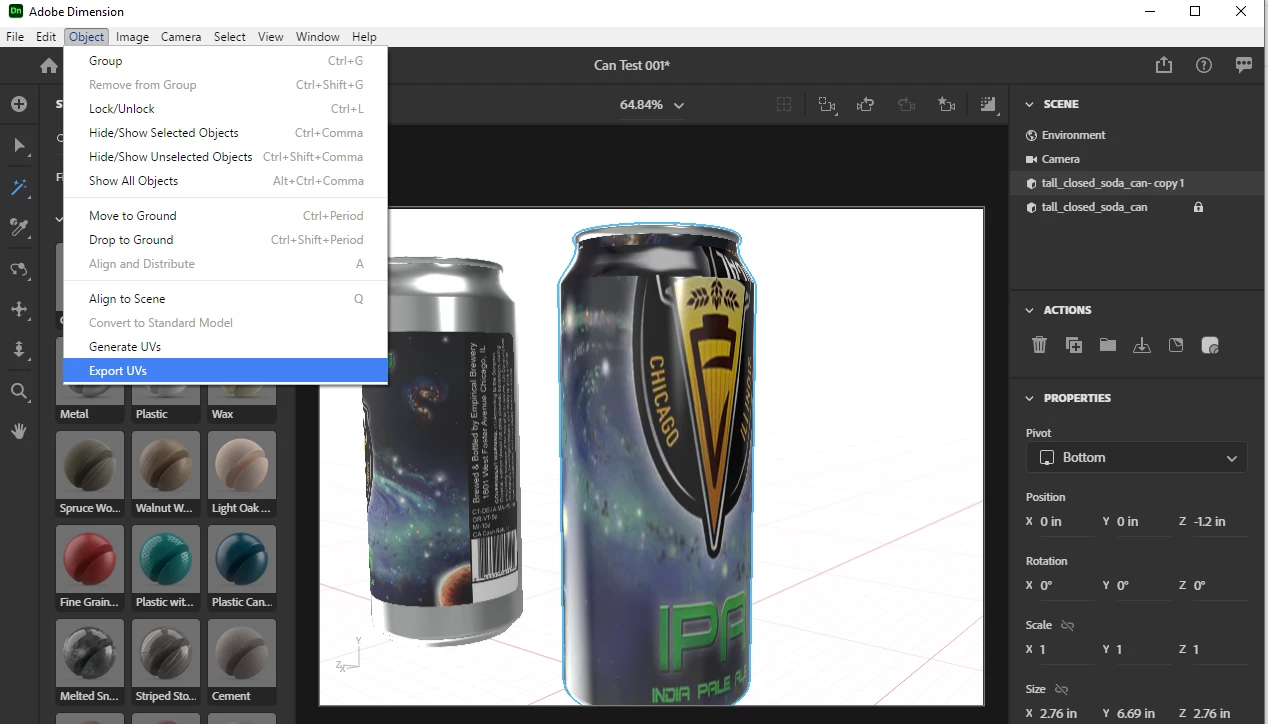
Task: Open the Camera menu
Action: [x=181, y=37]
